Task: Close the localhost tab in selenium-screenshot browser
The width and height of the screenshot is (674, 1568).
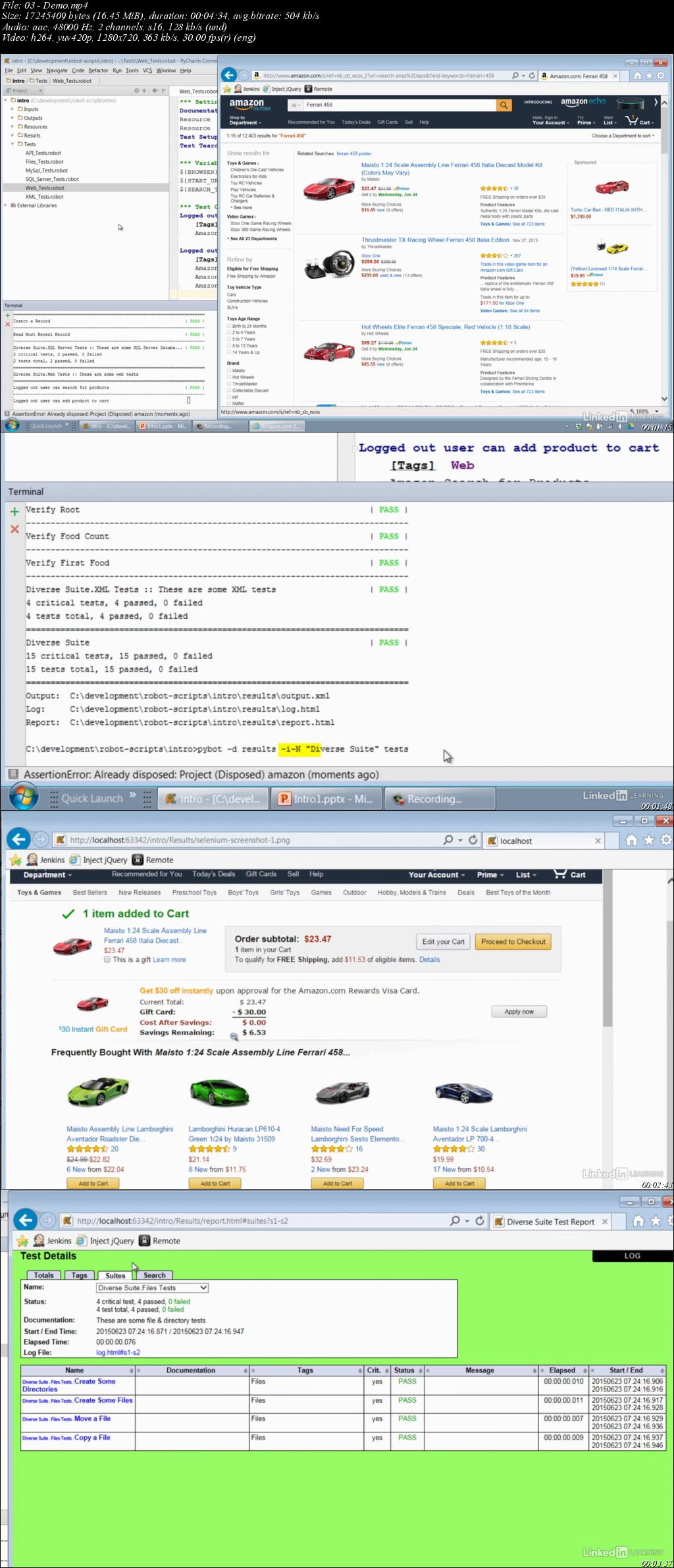Action: [x=598, y=841]
